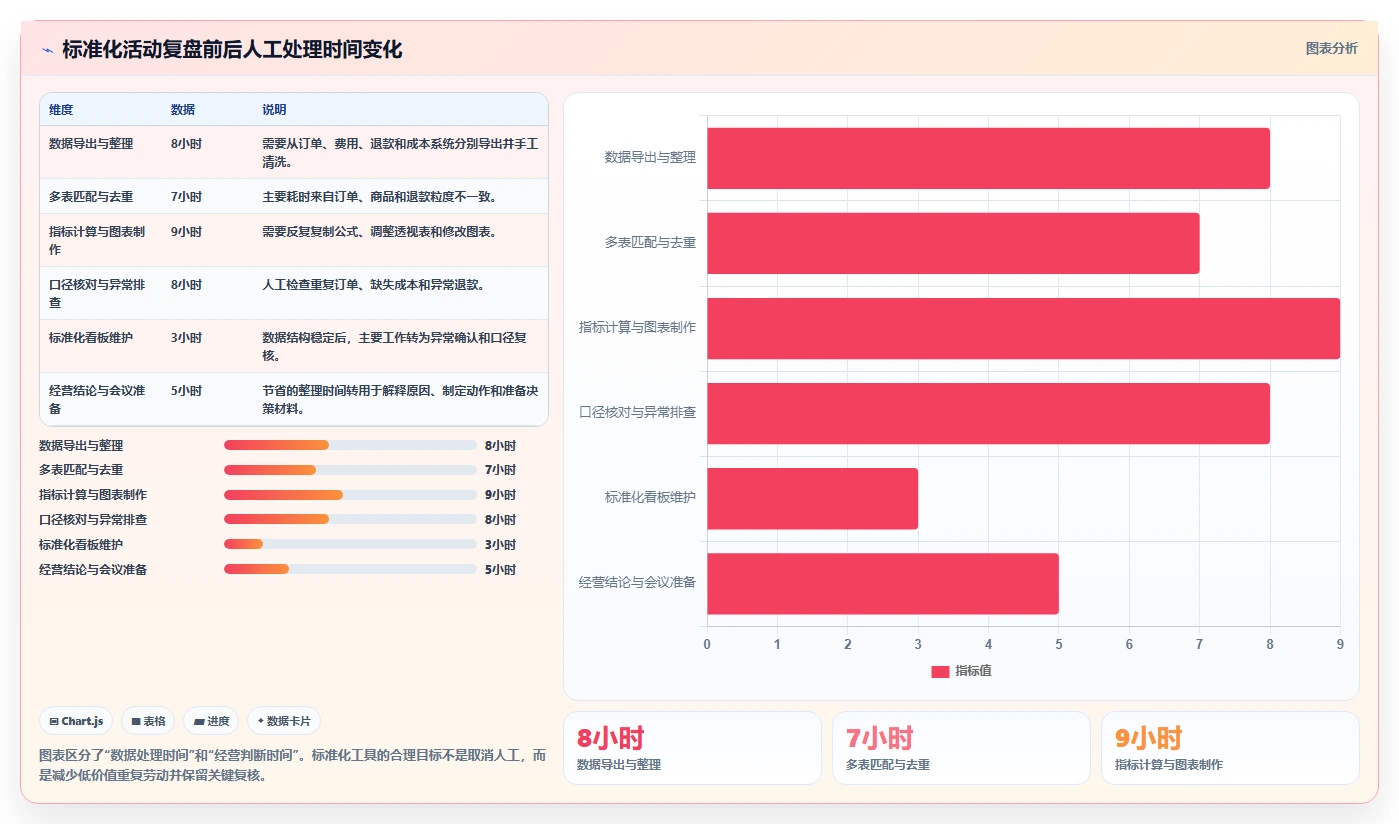Click the chart bar for 数据导出与整理
The width and height of the screenshot is (1399, 824).
point(988,158)
